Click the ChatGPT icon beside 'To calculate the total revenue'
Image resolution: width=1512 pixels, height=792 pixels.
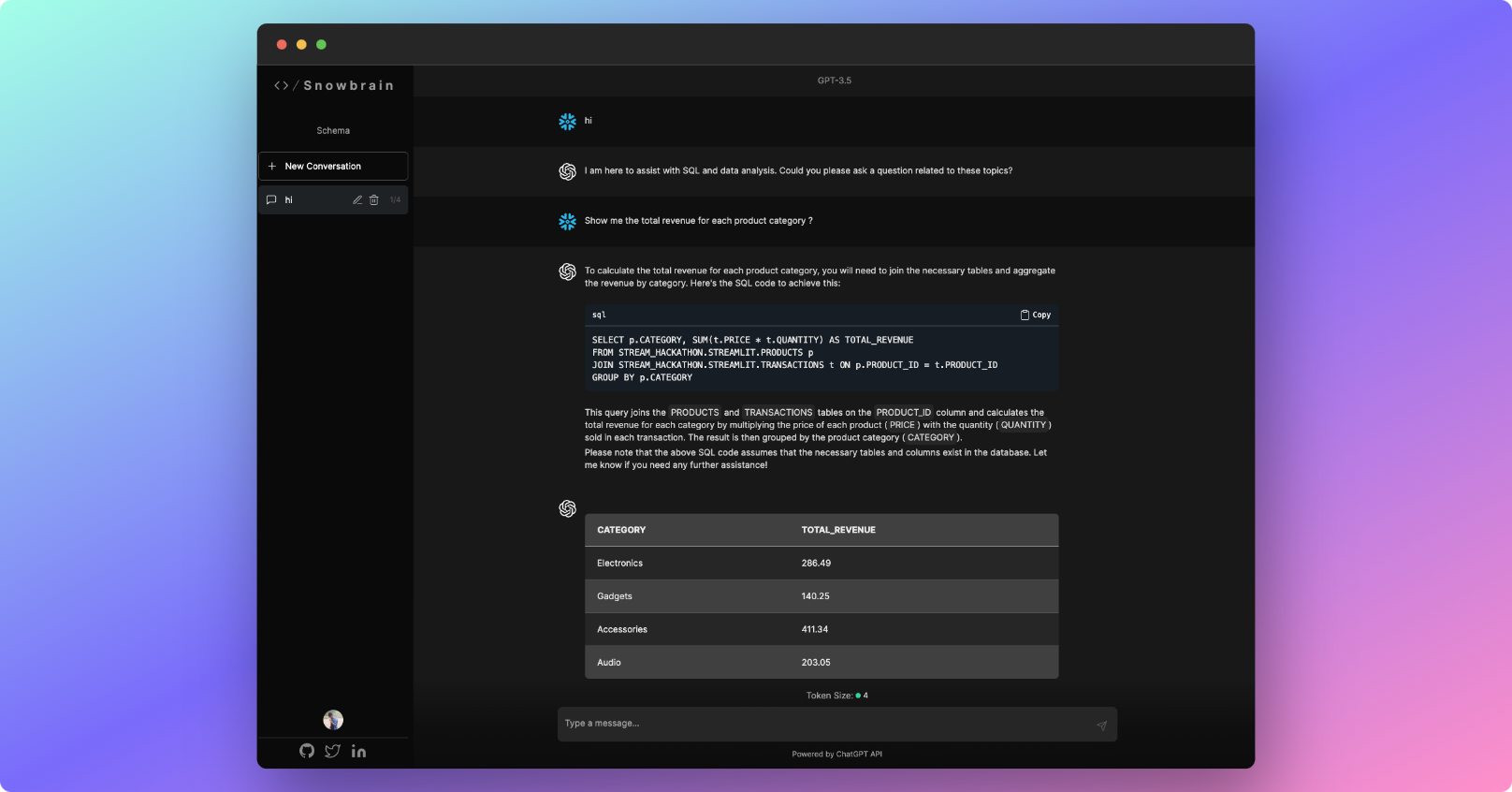[x=567, y=271]
